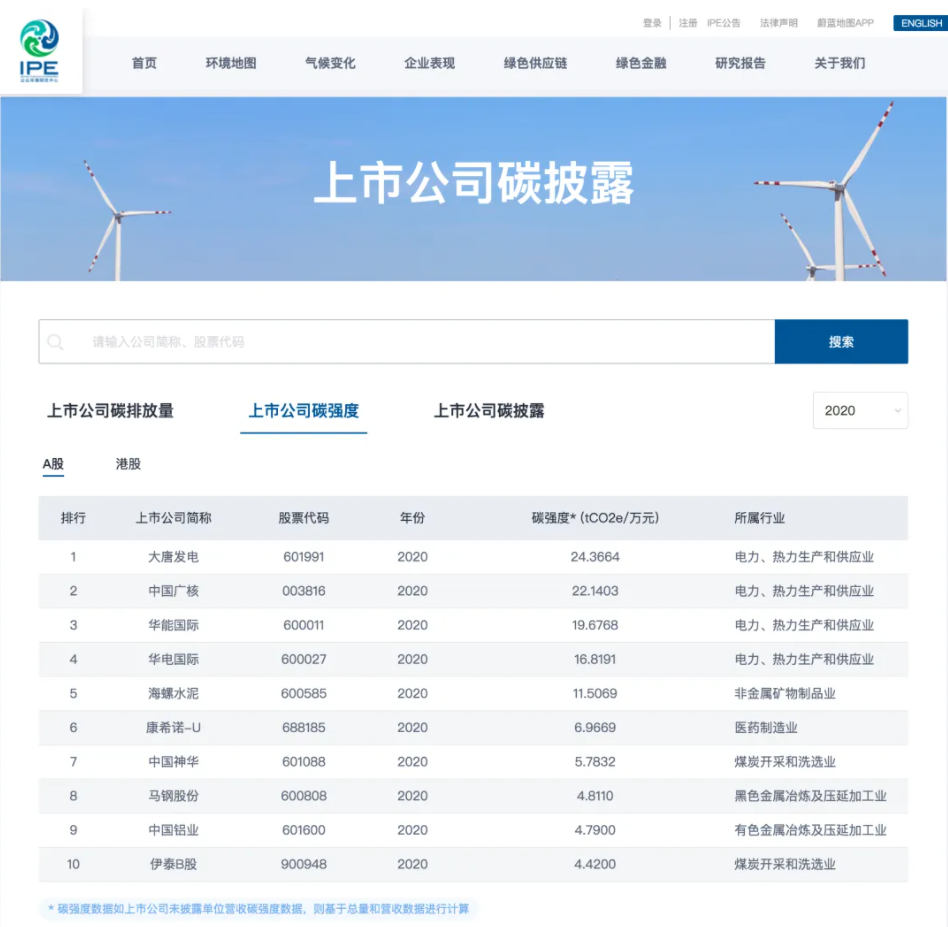This screenshot has width=948, height=927.
Task: Click company name 伊泰B股
Action: click(x=174, y=864)
